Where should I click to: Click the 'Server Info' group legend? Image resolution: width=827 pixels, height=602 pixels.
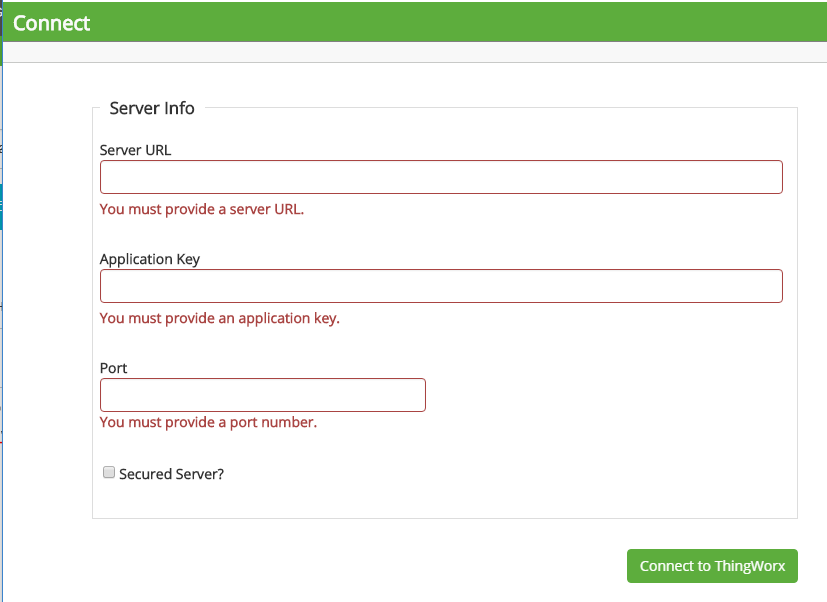(152, 108)
